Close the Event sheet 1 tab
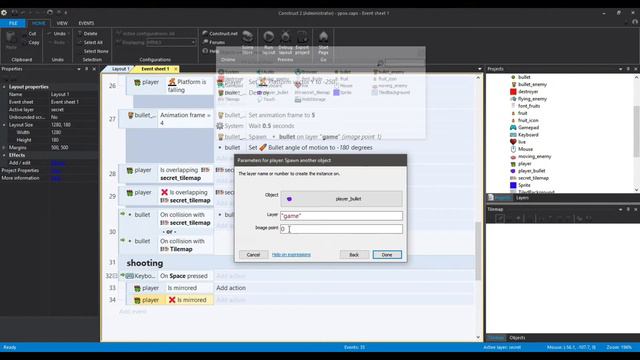The image size is (640, 360). point(176,69)
